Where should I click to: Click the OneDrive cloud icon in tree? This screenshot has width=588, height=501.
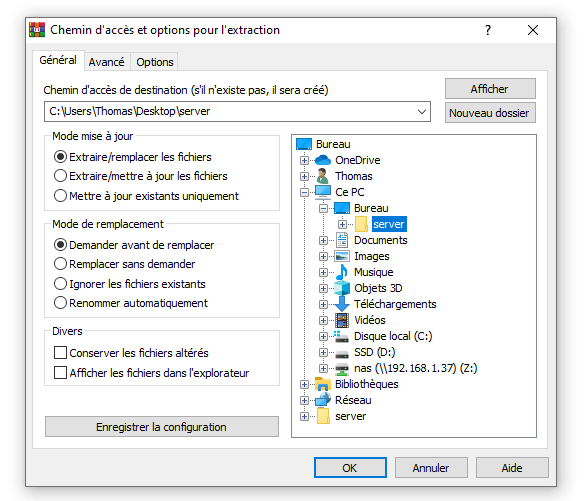[322, 160]
